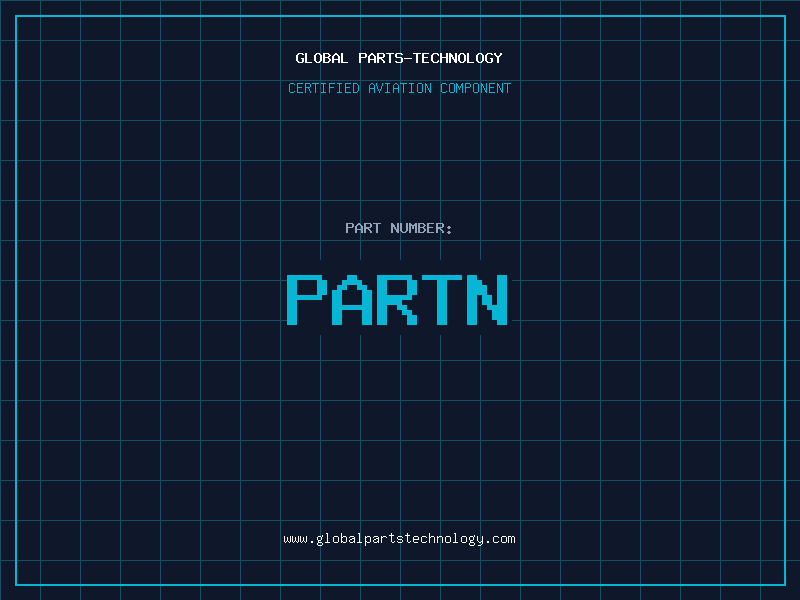Select the large letter A in PARTN

(x=350, y=299)
